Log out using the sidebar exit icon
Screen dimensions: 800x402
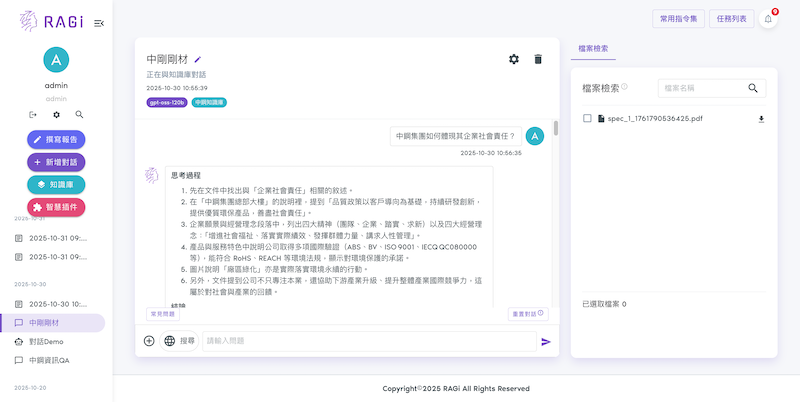click(x=33, y=115)
